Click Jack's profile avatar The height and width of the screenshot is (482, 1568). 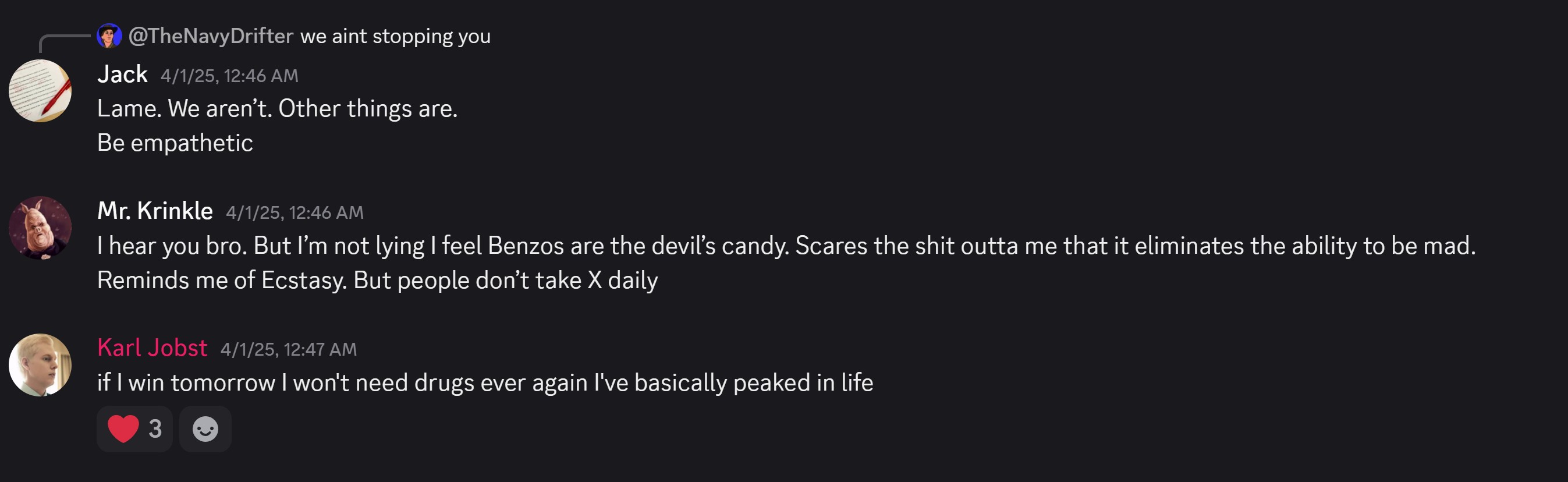click(x=40, y=91)
